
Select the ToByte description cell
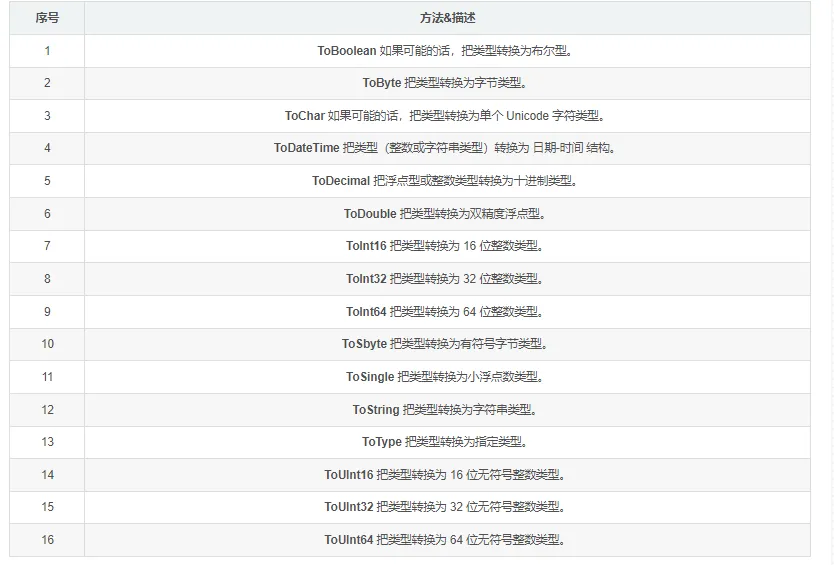[x=447, y=84]
